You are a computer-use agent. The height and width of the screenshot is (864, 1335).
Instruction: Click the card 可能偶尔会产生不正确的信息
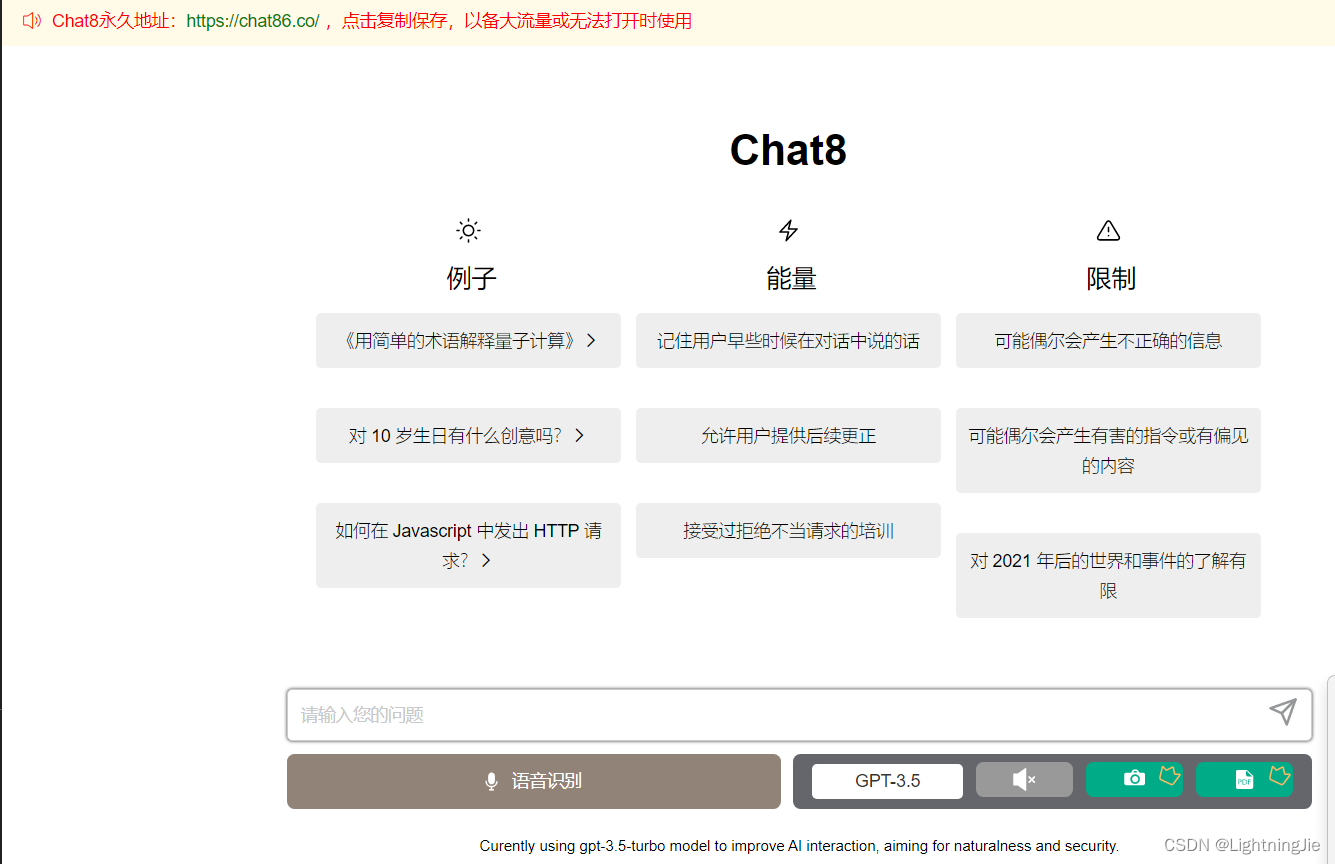point(1108,341)
